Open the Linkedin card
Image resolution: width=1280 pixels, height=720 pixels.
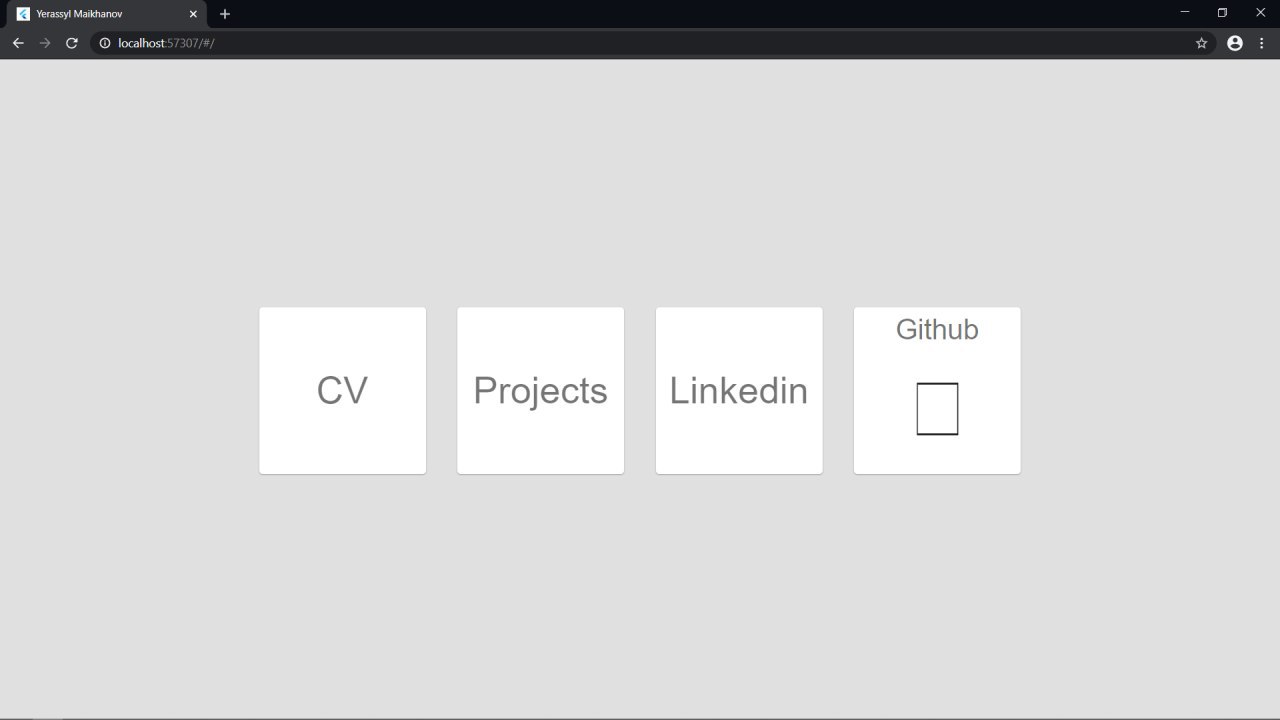(739, 390)
